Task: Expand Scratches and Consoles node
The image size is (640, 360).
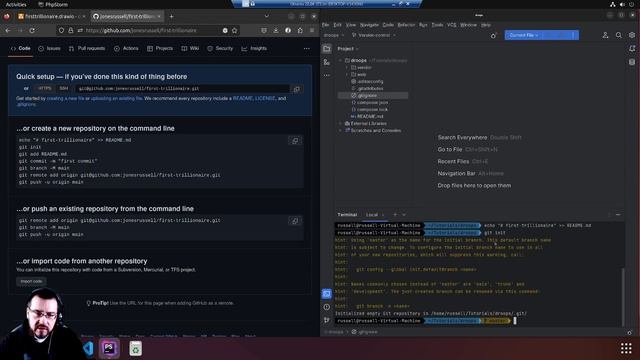Action: pos(340,130)
